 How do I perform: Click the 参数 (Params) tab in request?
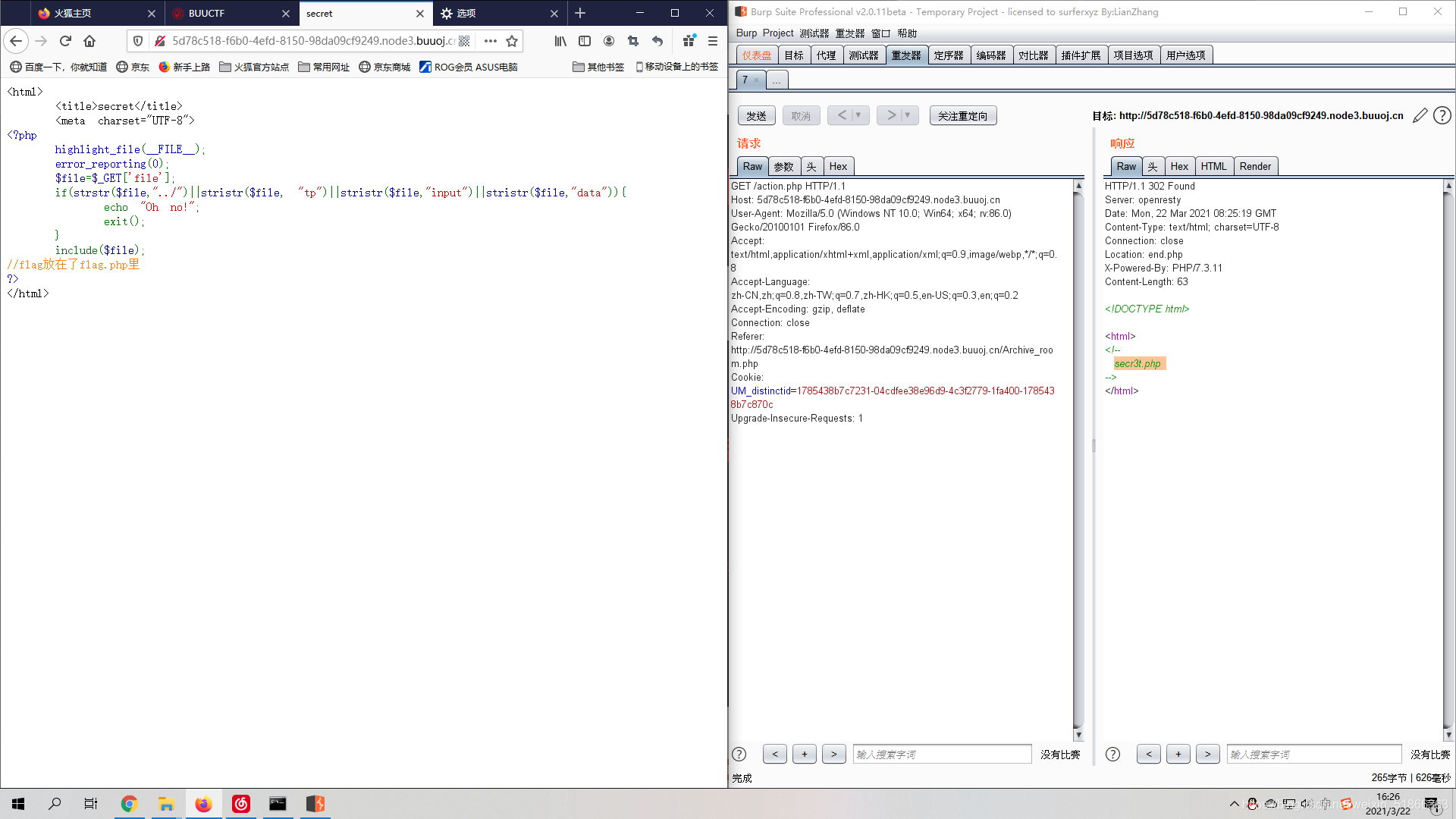point(784,166)
